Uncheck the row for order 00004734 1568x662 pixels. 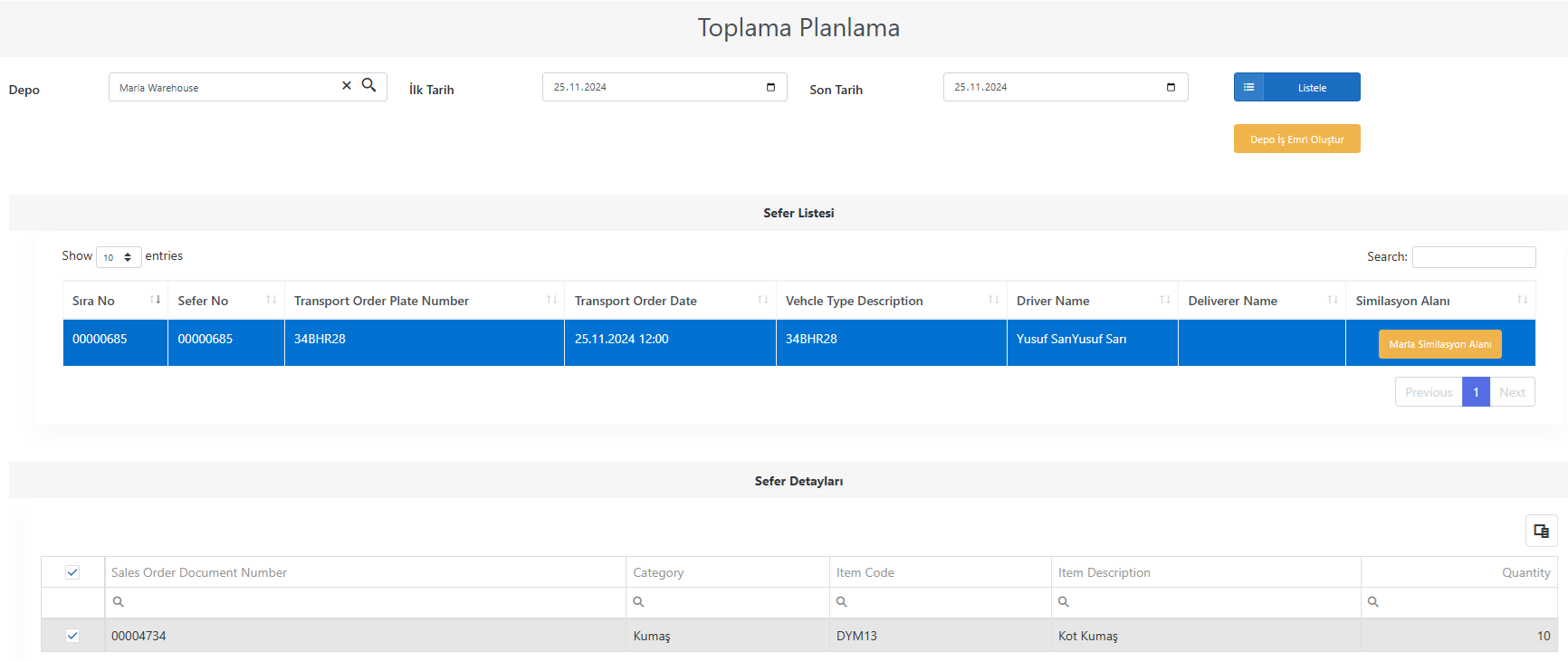point(72,636)
